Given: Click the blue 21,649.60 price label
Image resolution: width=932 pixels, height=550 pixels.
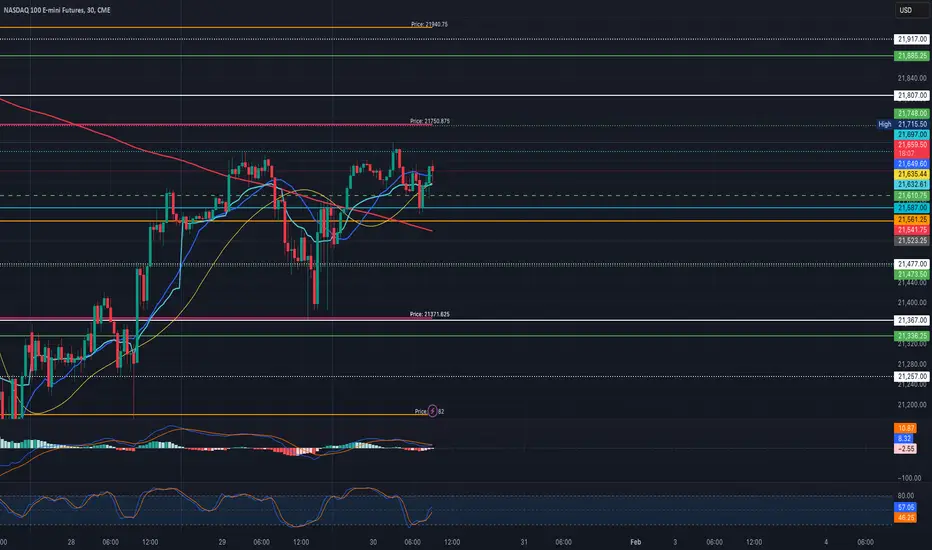Looking at the screenshot, I should point(912,164).
